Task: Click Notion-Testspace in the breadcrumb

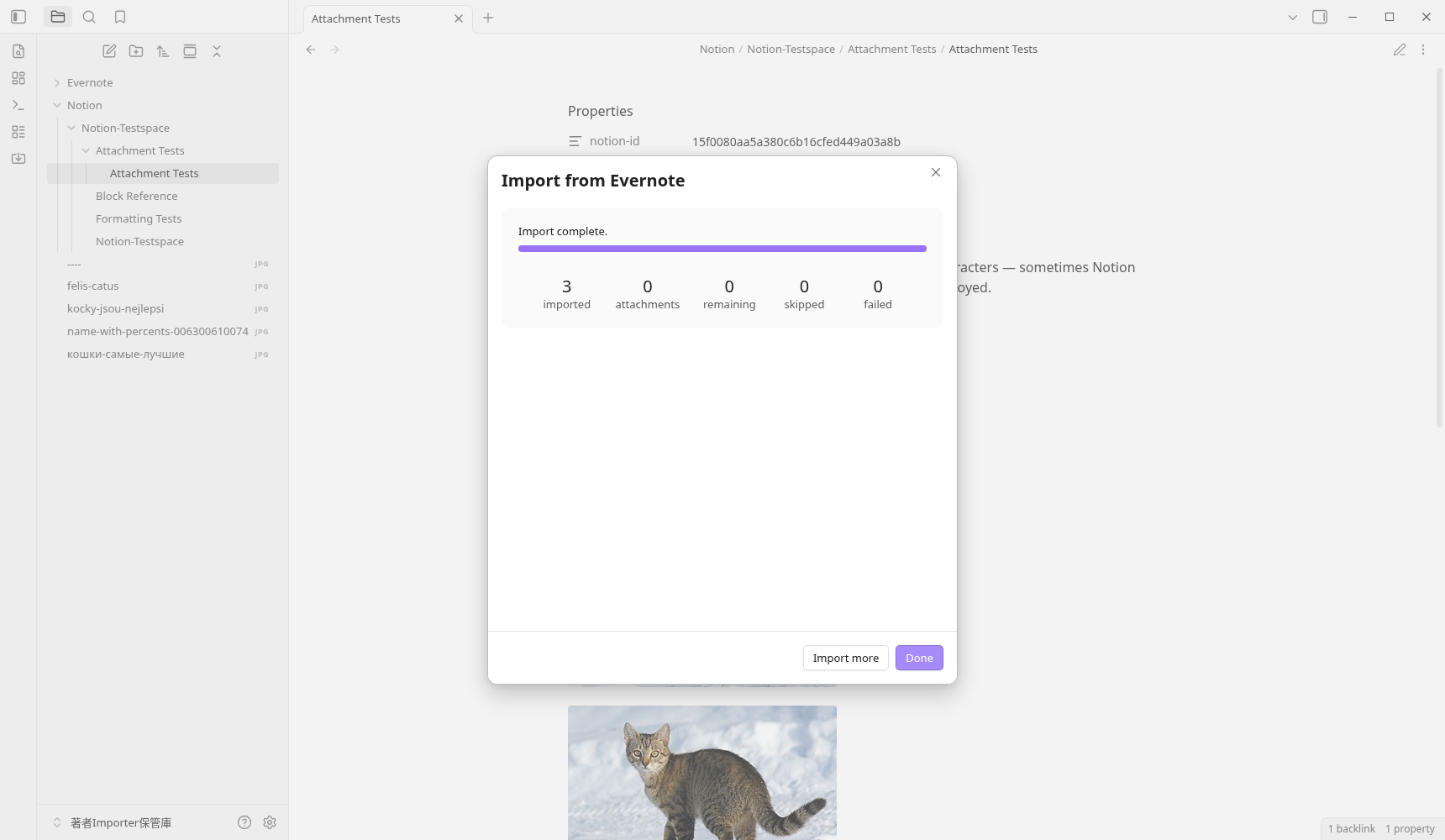Action: (x=791, y=49)
